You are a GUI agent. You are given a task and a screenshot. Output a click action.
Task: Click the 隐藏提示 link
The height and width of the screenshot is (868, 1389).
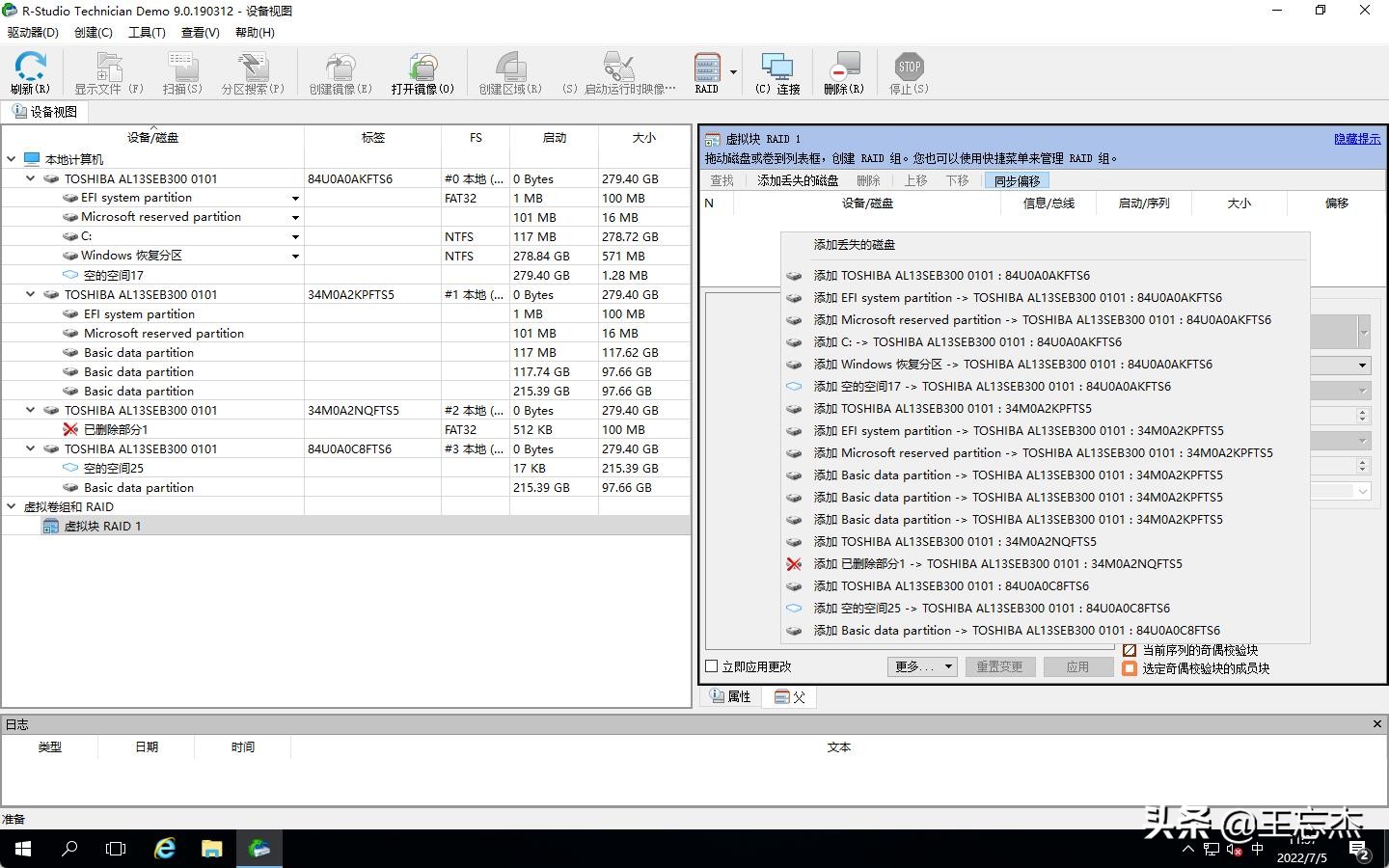(x=1356, y=138)
